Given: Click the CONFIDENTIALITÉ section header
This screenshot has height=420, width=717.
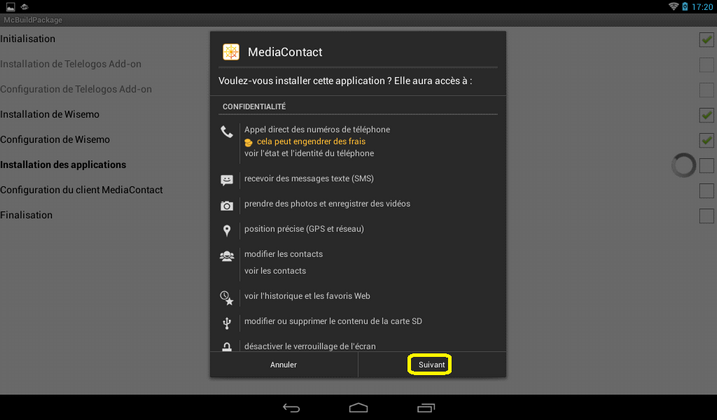Looking at the screenshot, I should click(x=254, y=107).
